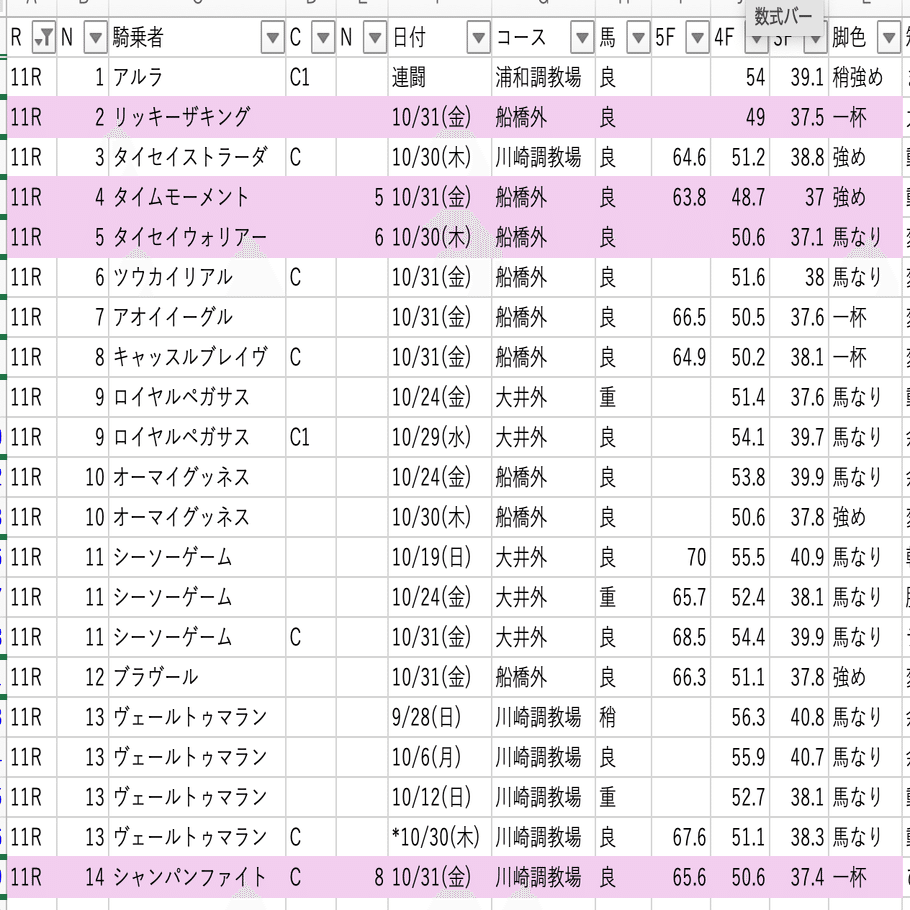Select the 5F value 63.8
Image resolution: width=910 pixels, height=910 pixels.
681,197
